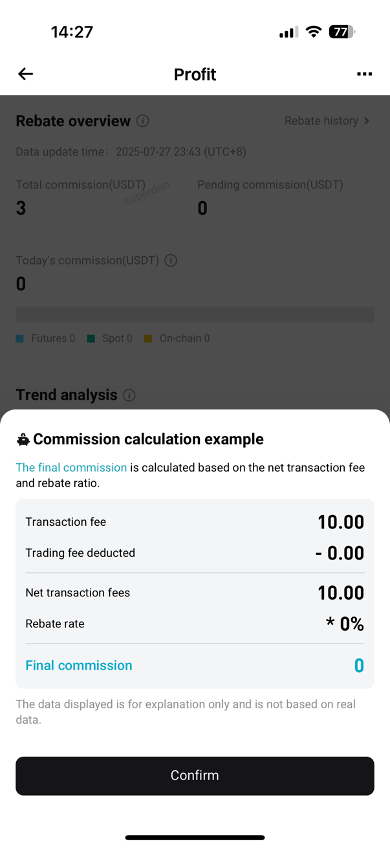Open the three-dot more menu
This screenshot has height=848, width=390.
(365, 74)
